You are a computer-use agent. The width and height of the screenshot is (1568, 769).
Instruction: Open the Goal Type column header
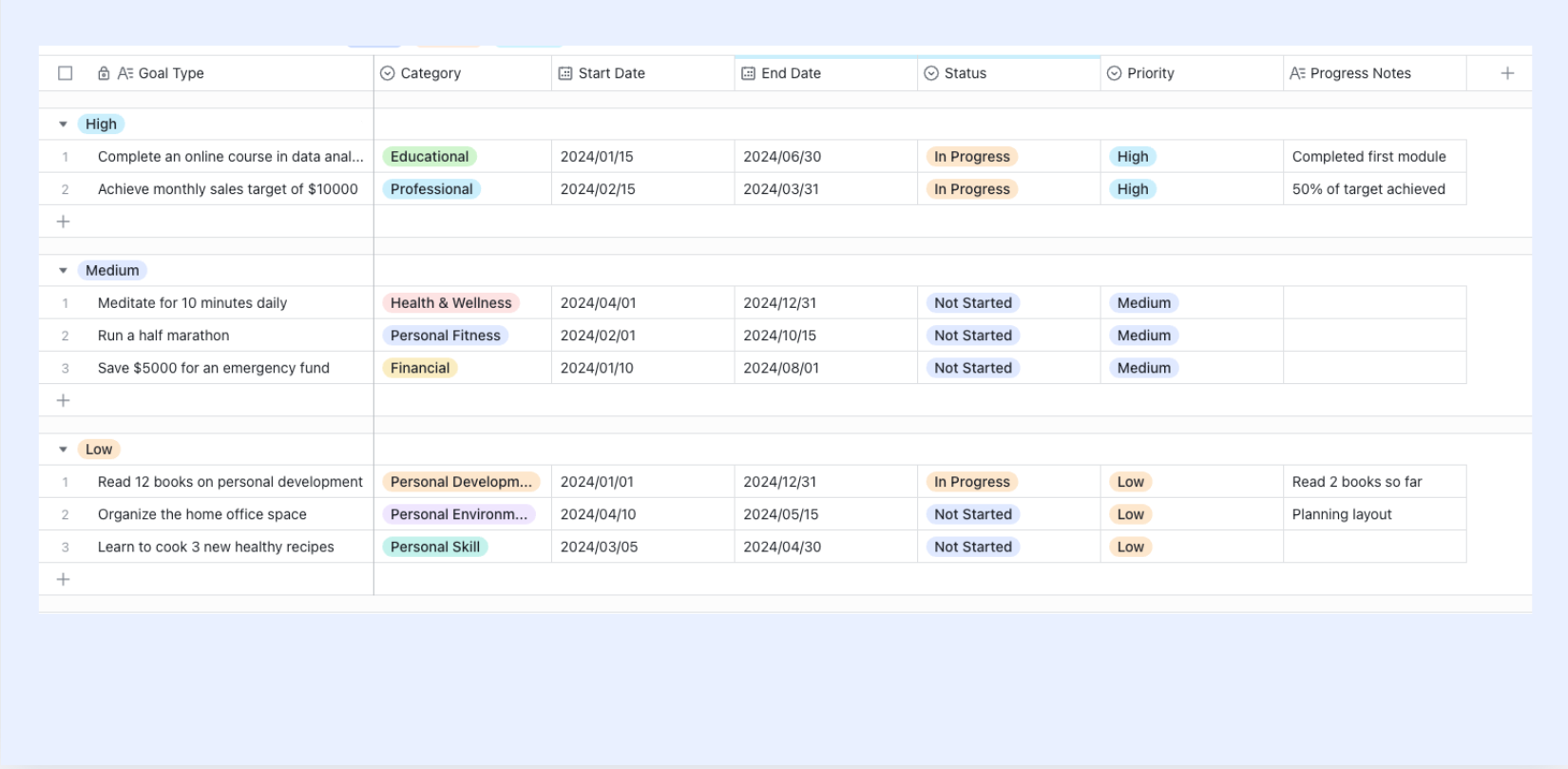(206, 73)
